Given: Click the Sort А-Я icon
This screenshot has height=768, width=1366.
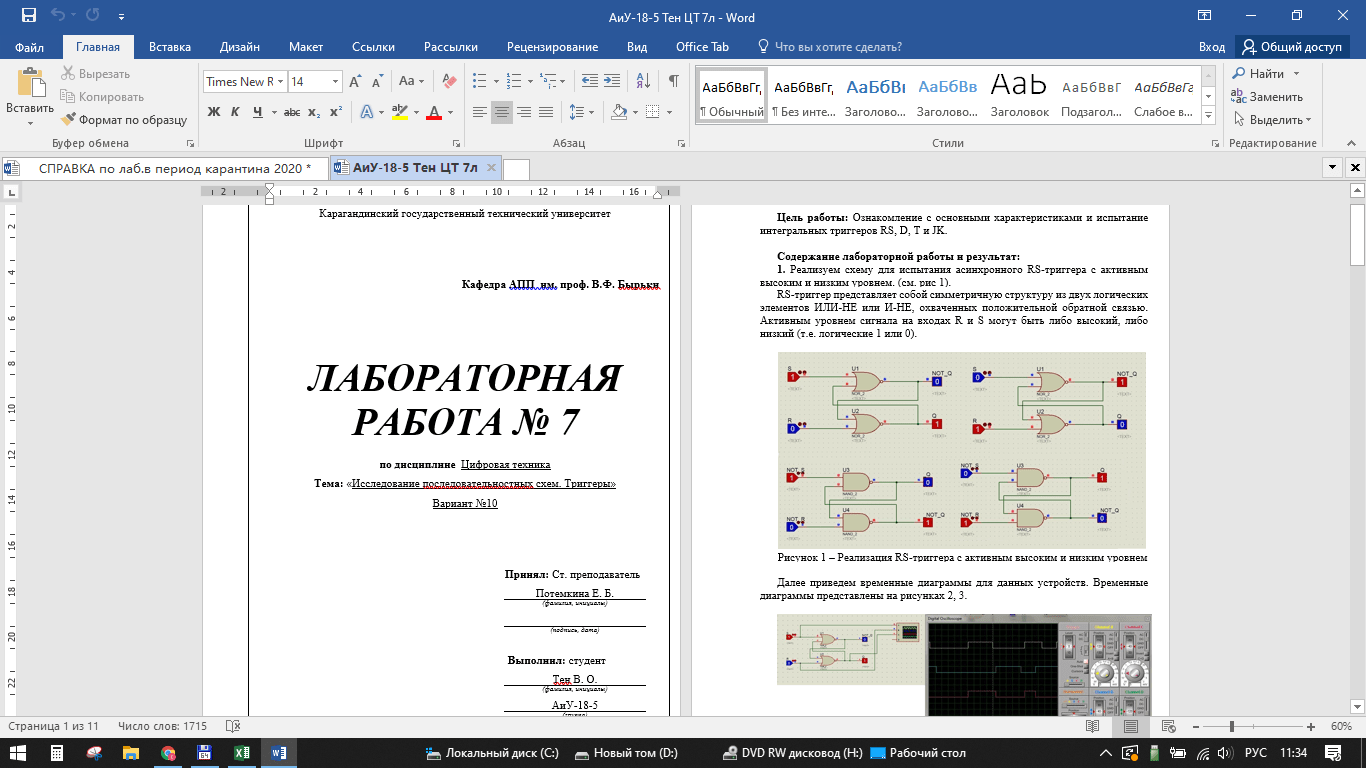Looking at the screenshot, I should point(642,82).
